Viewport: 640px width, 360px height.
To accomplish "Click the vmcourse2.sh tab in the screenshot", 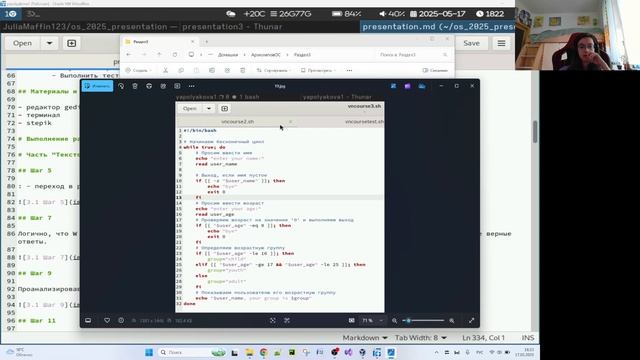I will (x=238, y=122).
